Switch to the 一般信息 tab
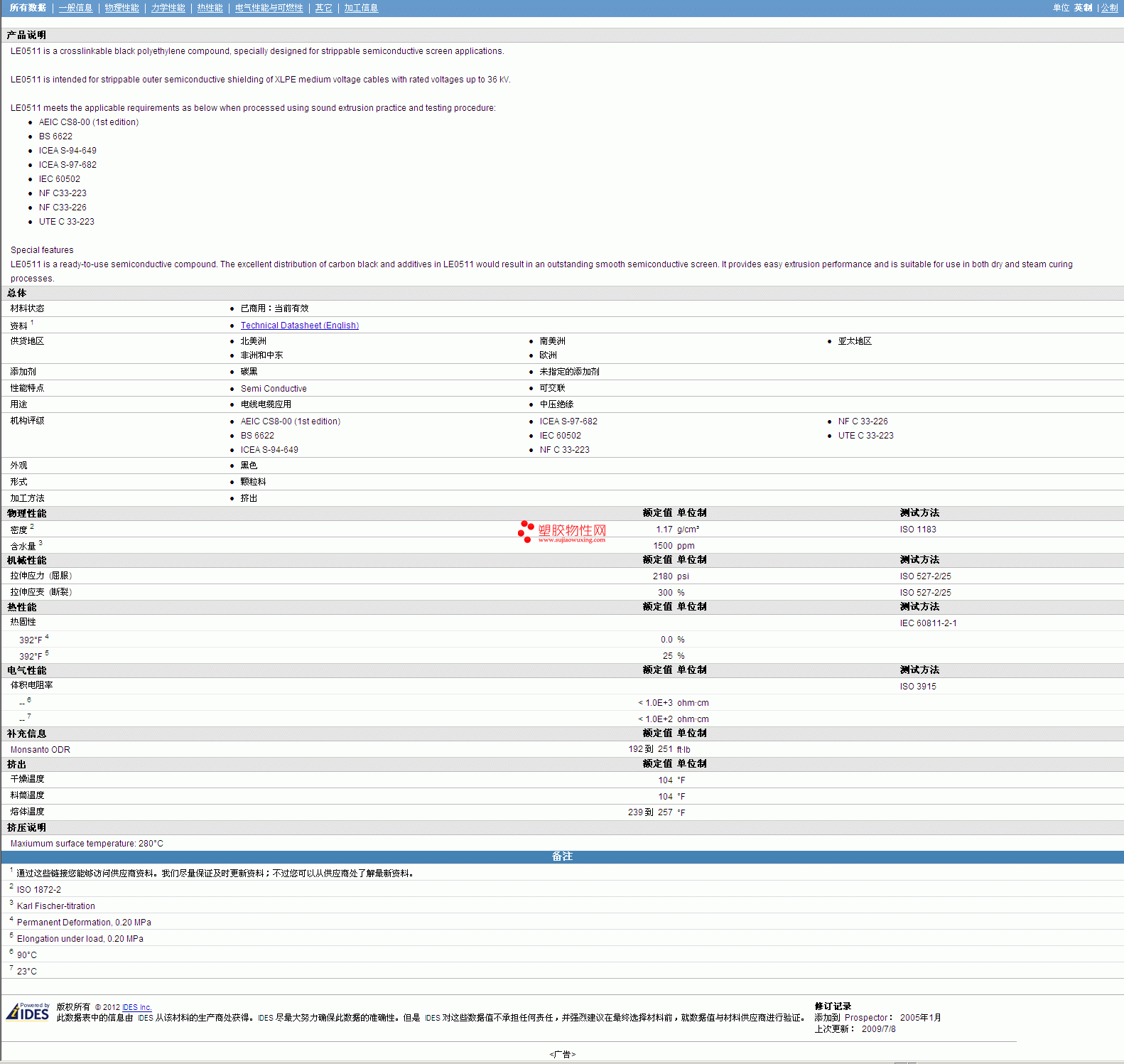 click(75, 8)
